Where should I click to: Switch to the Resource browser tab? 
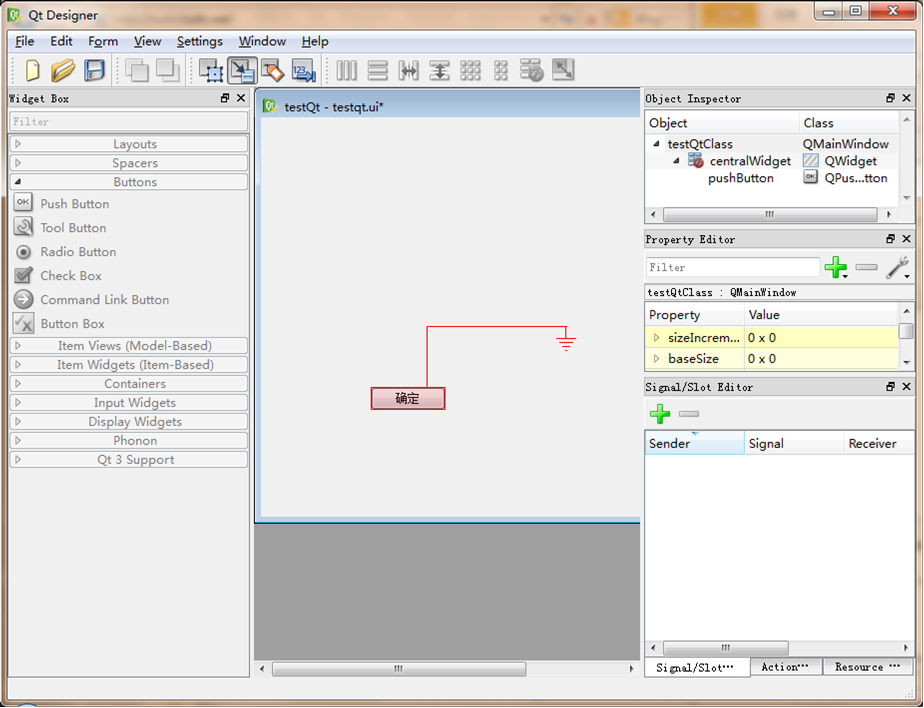tap(866, 667)
